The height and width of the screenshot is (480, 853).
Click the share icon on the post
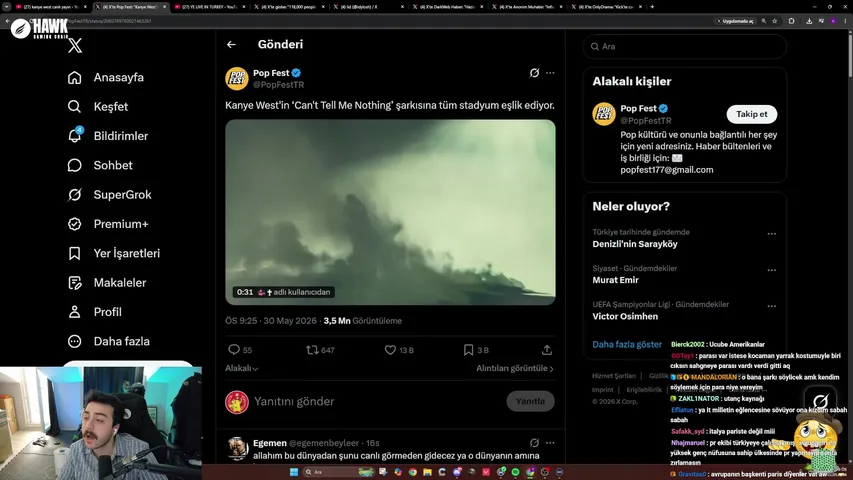coord(547,350)
